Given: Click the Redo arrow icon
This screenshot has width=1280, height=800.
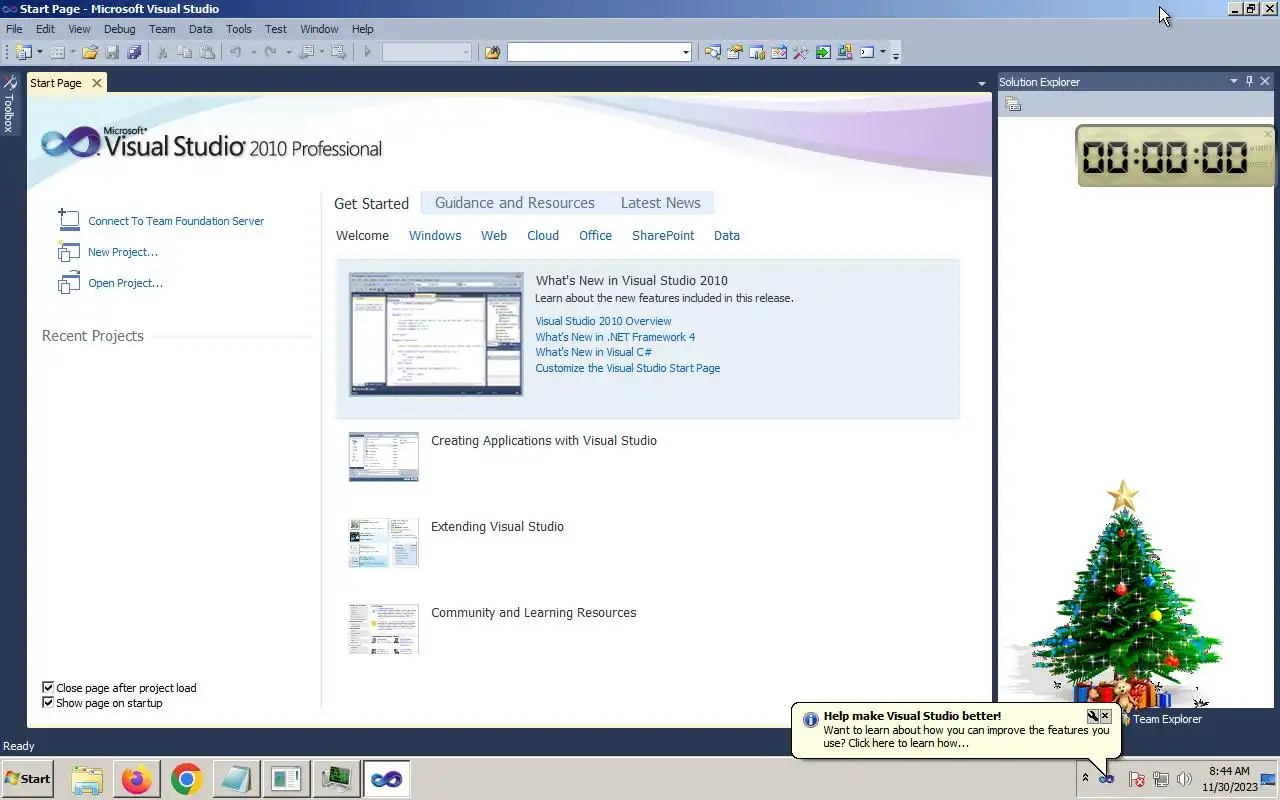Looking at the screenshot, I should (x=270, y=52).
